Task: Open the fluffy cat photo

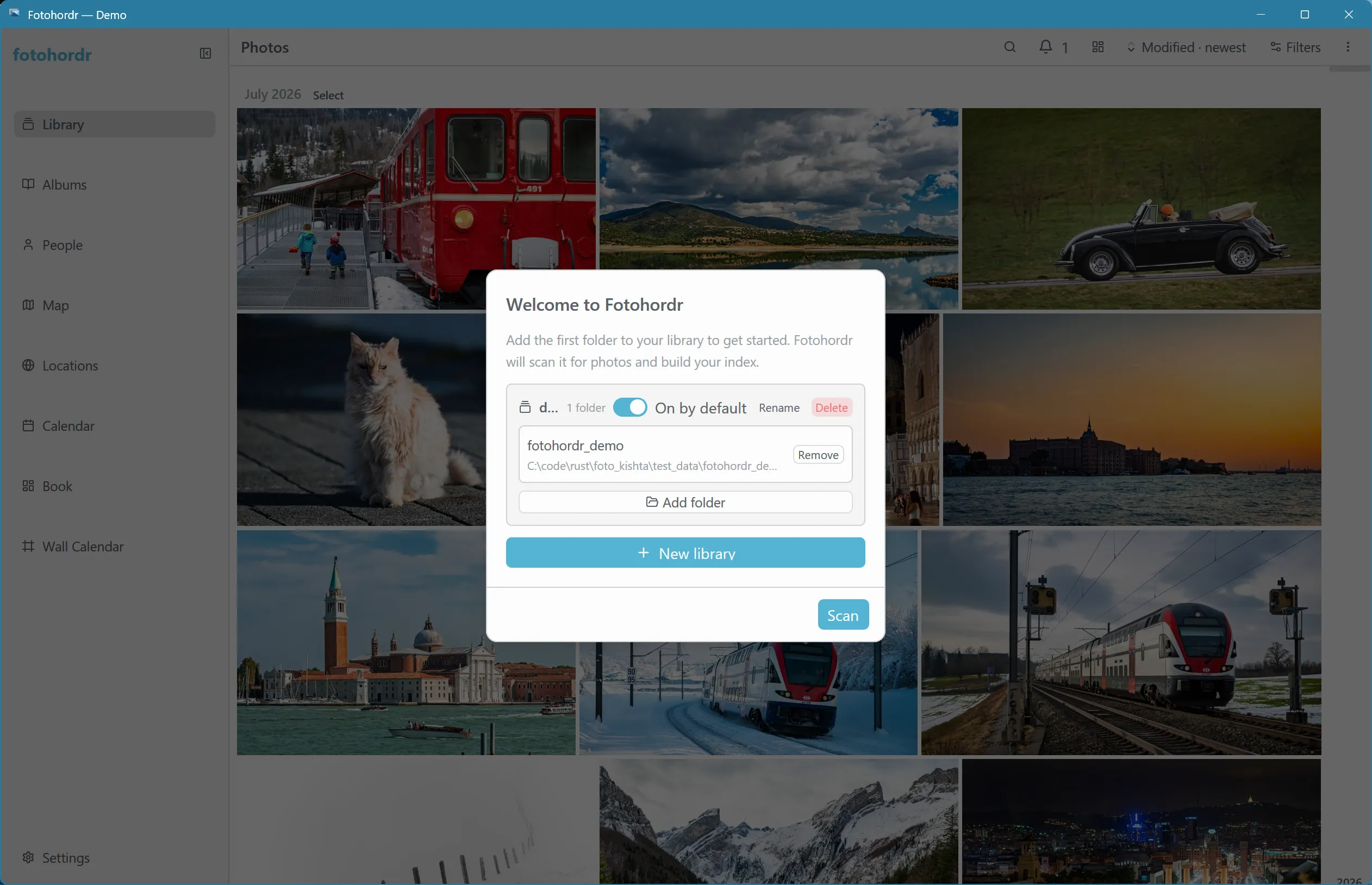Action: tap(361, 419)
